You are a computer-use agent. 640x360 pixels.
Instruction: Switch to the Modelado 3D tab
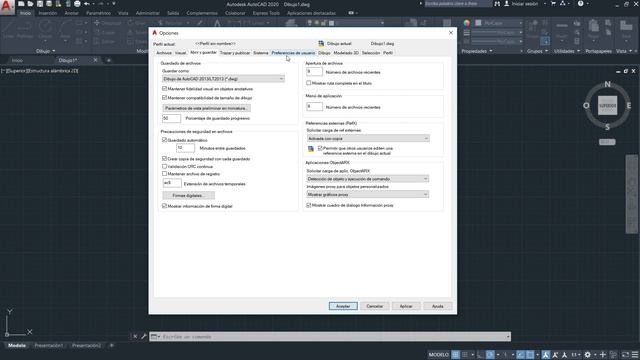tap(346, 53)
